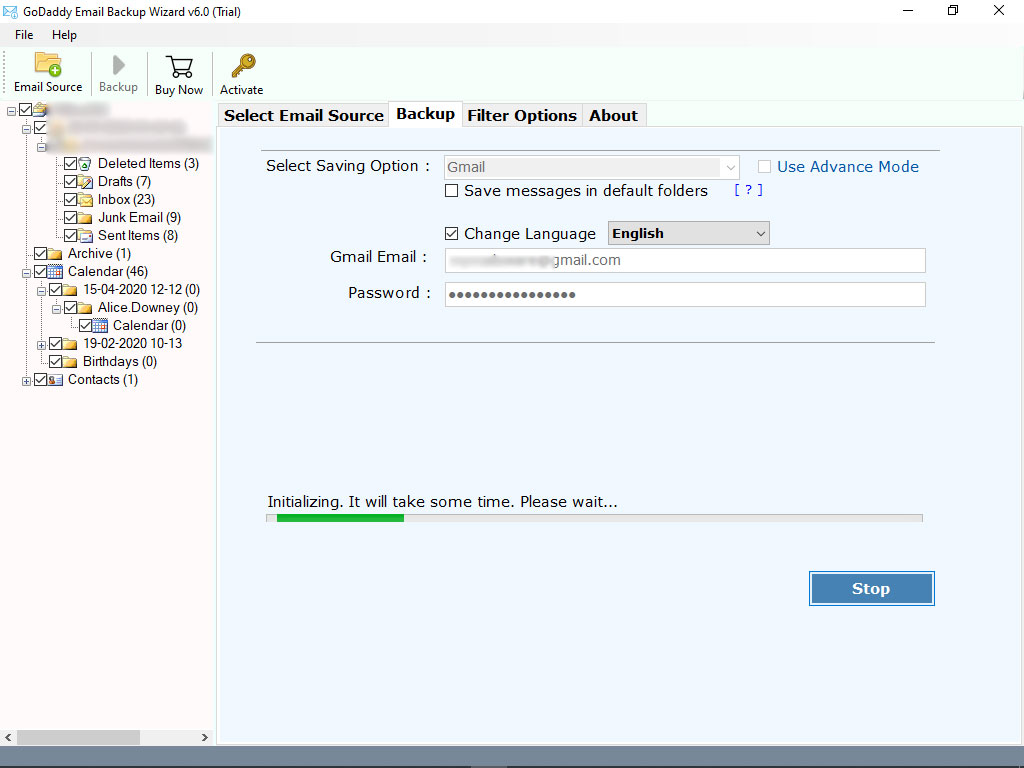
Task: Uncheck the Archive (1) checkbox
Action: coord(40,253)
